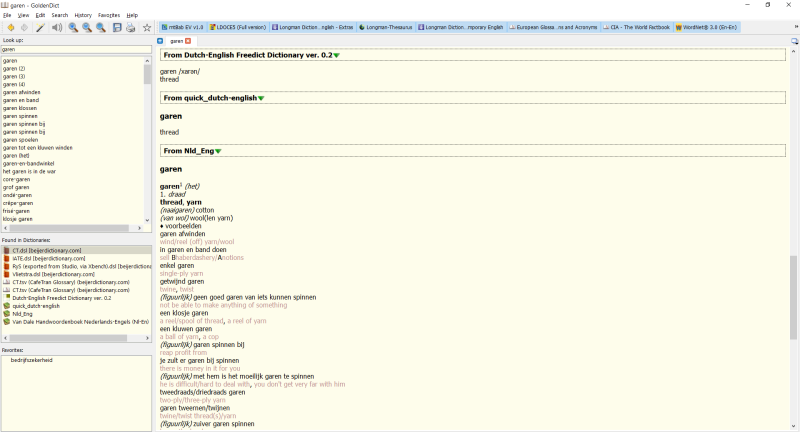Toggle Longman Dictionary of Contemporary English
Screen dimensions: 800x432
461,27
